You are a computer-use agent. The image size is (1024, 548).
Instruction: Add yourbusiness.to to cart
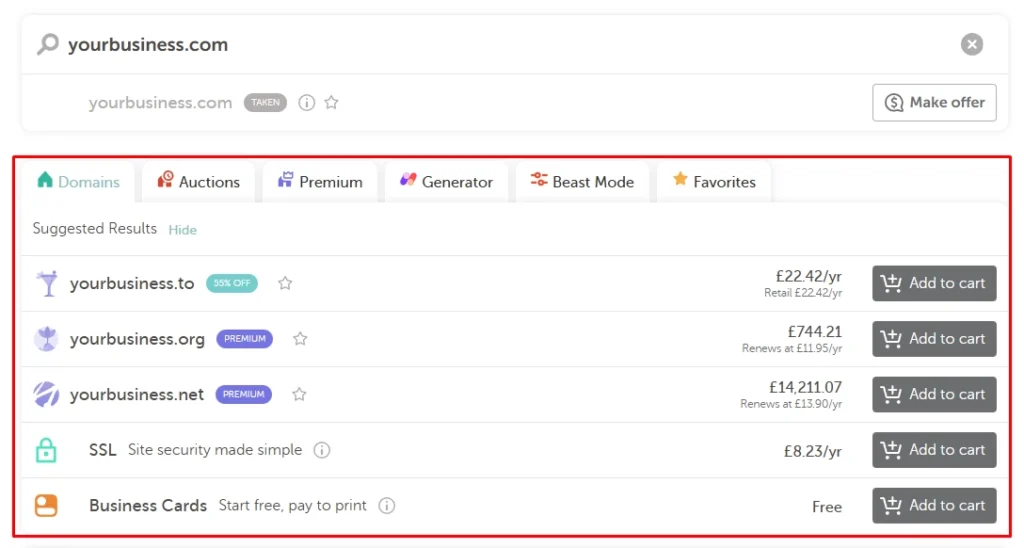coord(934,283)
